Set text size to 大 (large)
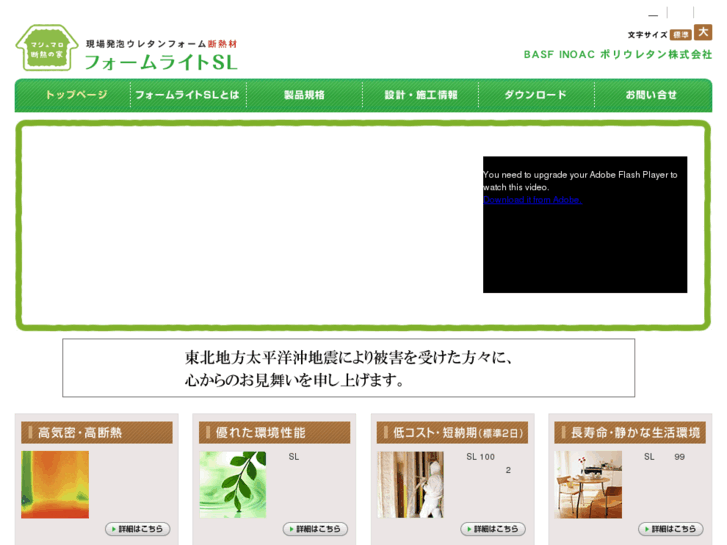This screenshot has height=545, width=727. 703,32
